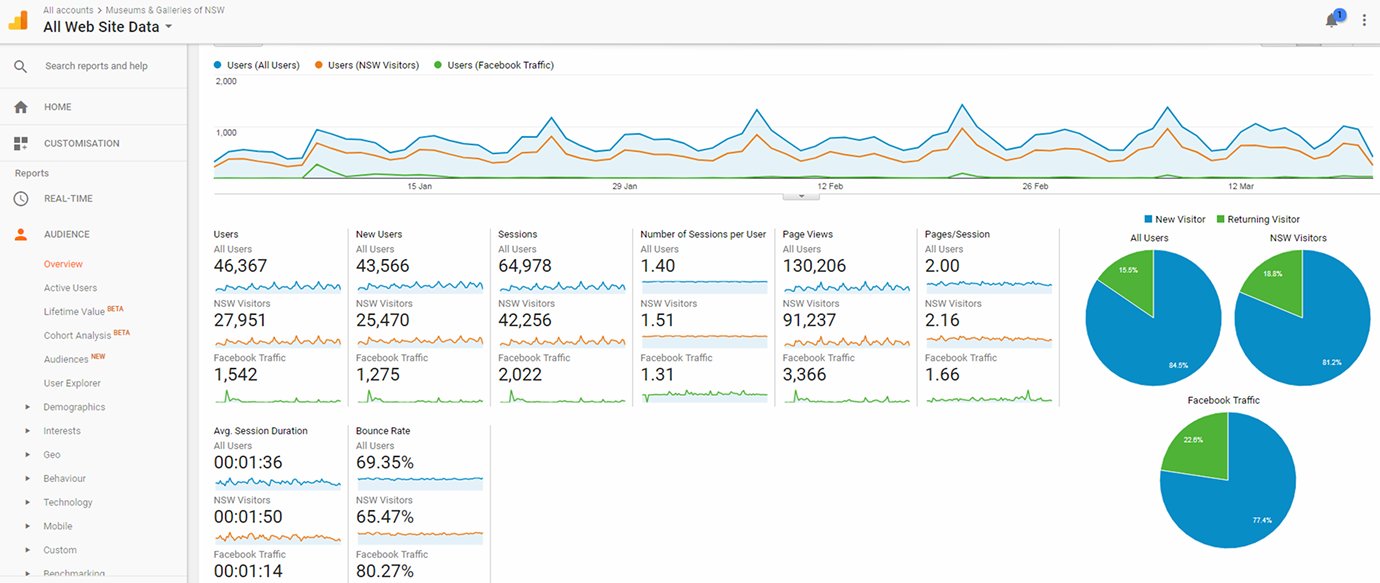The width and height of the screenshot is (1380, 583).
Task: Click the 15 Jan date on chart axis
Action: [x=419, y=186]
